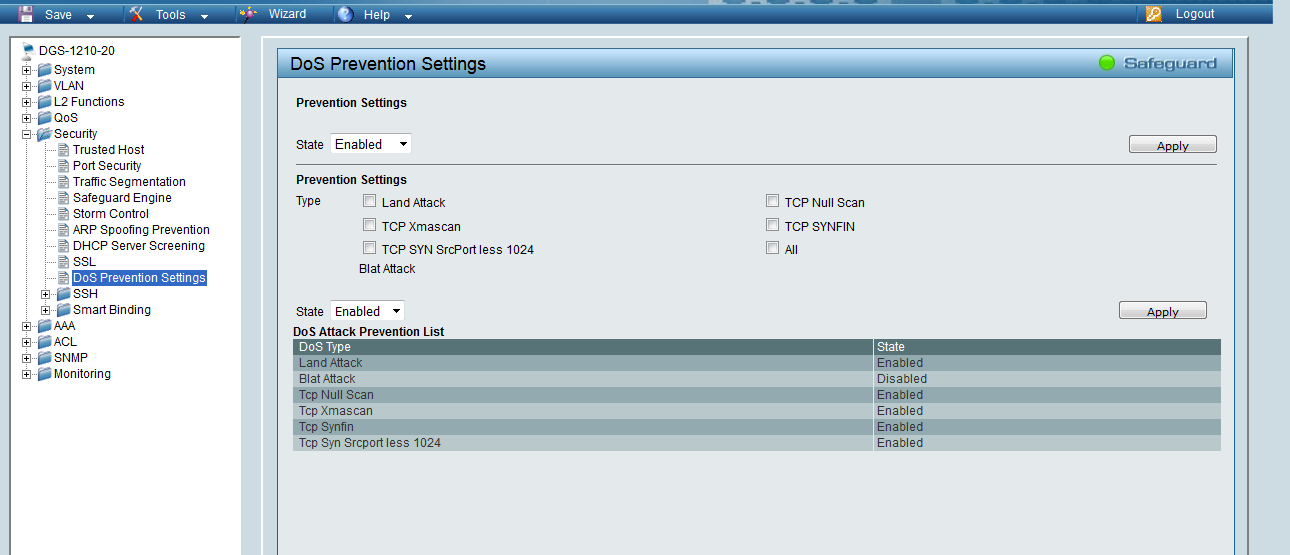Open the Help menu
This screenshot has width=1290, height=555.
(376, 15)
